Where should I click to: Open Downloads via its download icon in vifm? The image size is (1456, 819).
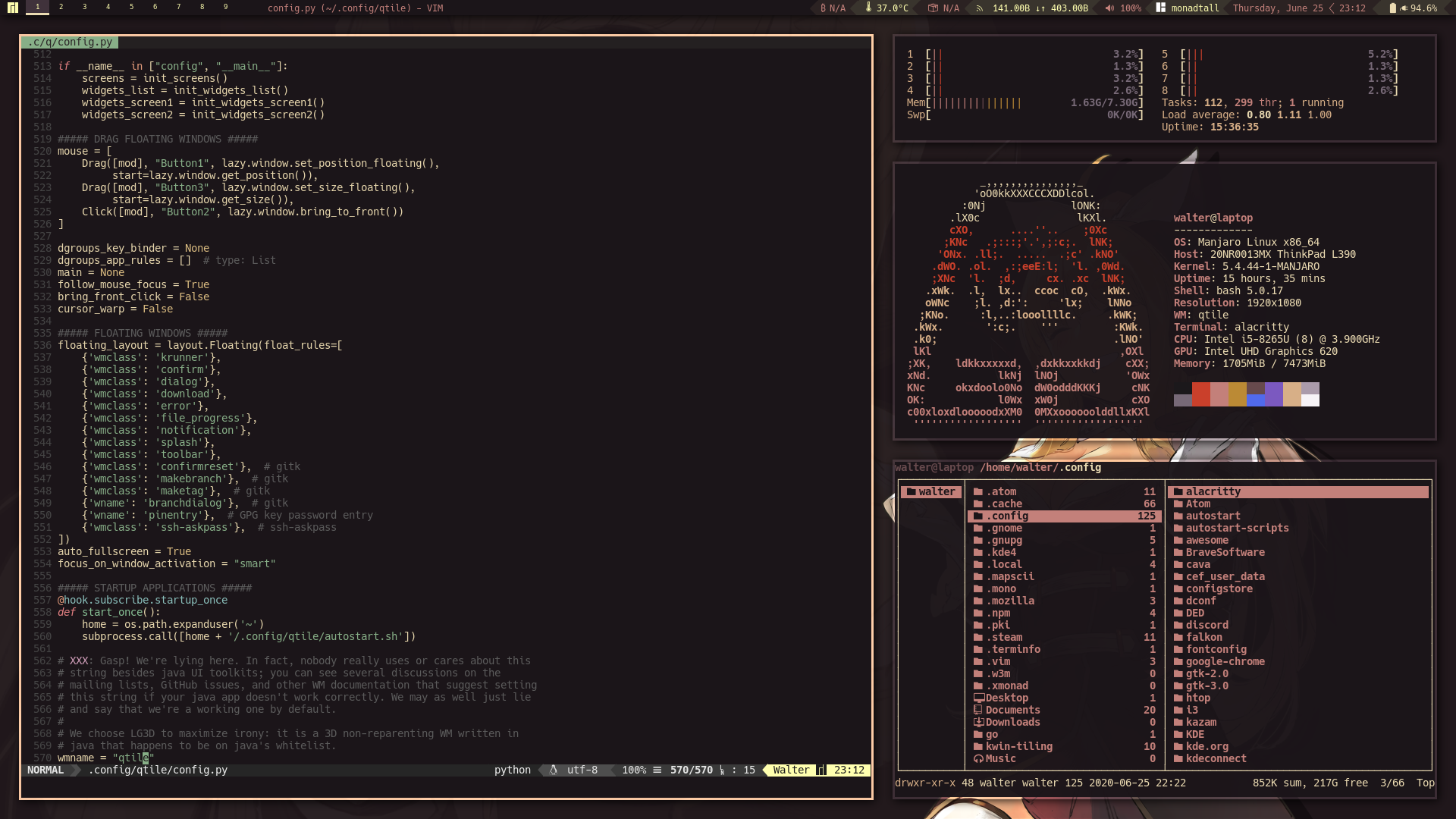pyautogui.click(x=979, y=722)
